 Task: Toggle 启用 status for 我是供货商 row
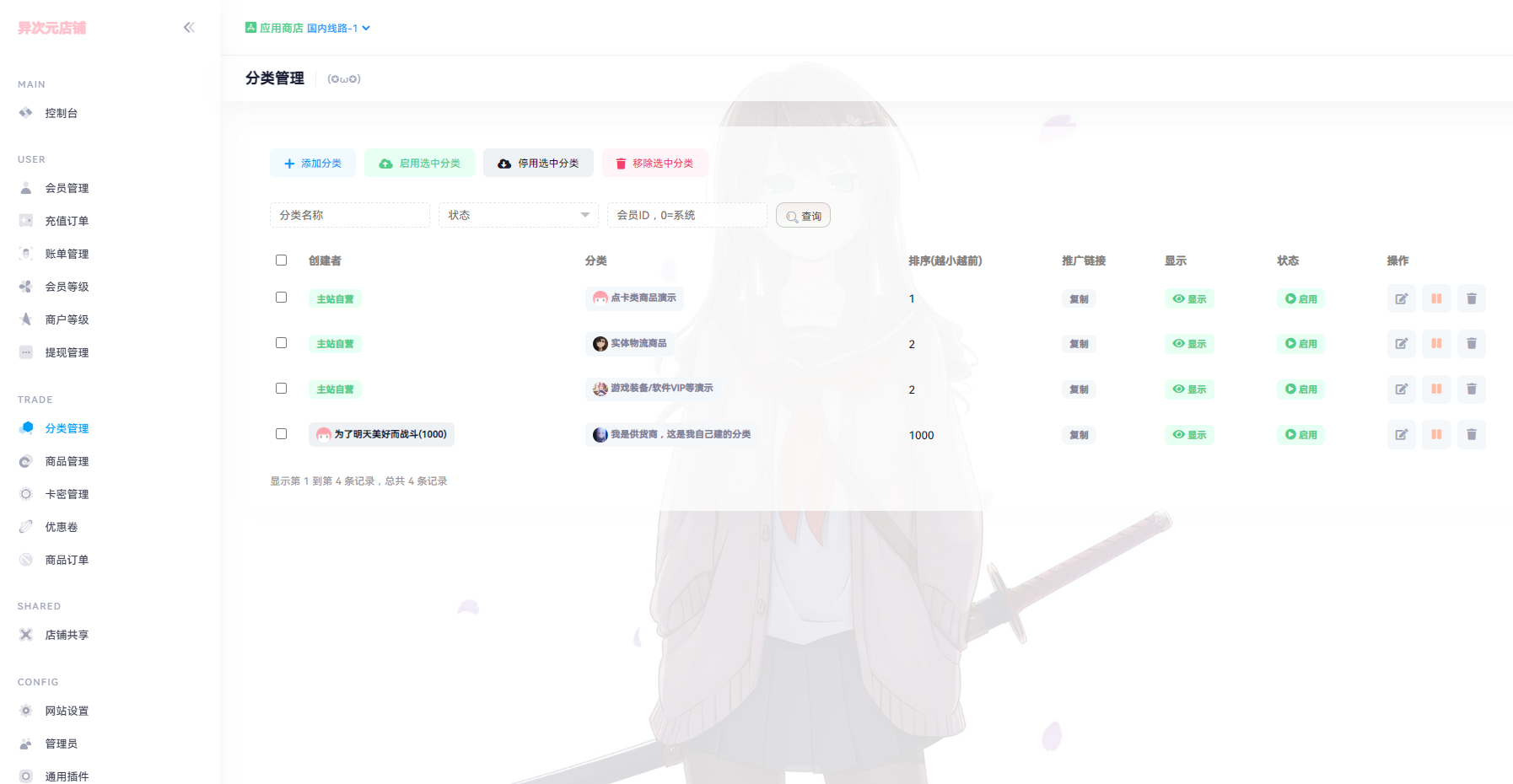[x=1300, y=435]
